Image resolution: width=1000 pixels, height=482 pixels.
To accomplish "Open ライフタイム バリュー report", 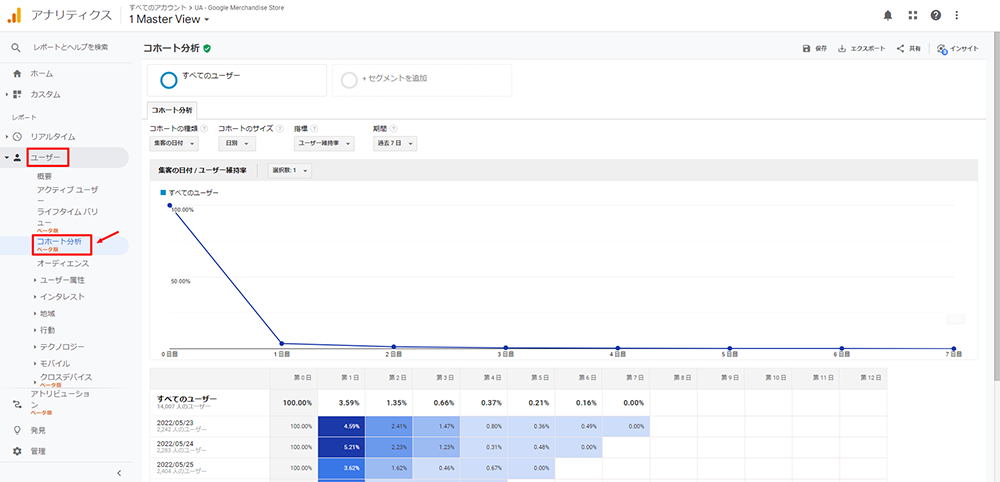I will 67,217.
